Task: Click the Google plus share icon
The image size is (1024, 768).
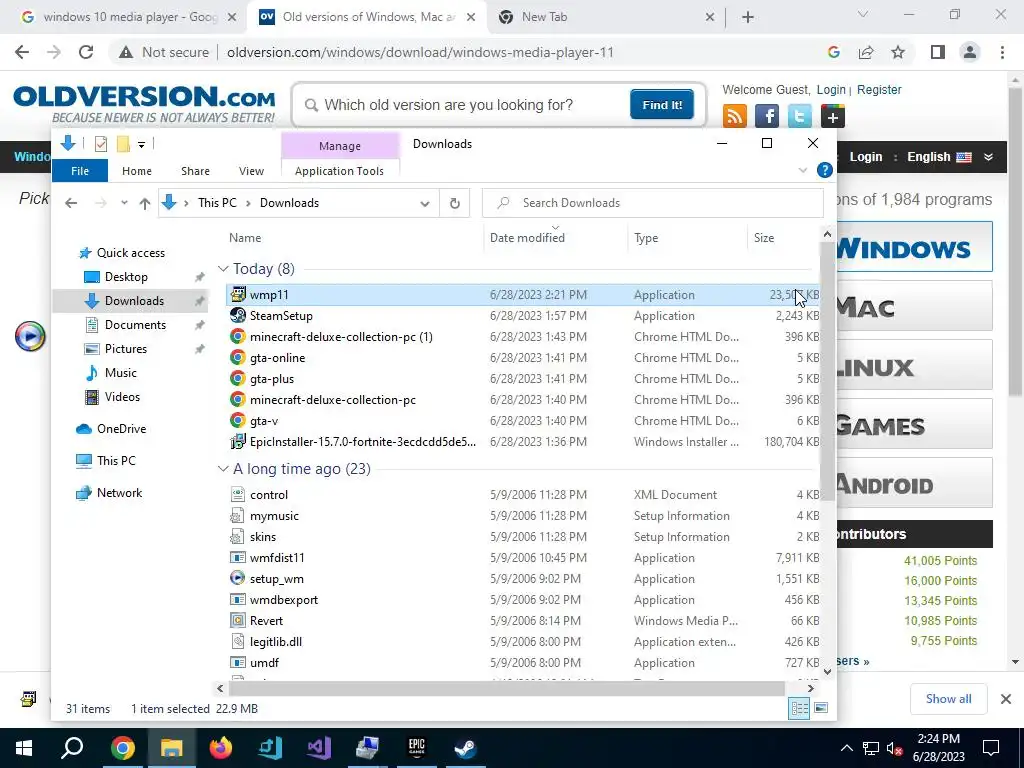Action: click(x=833, y=116)
